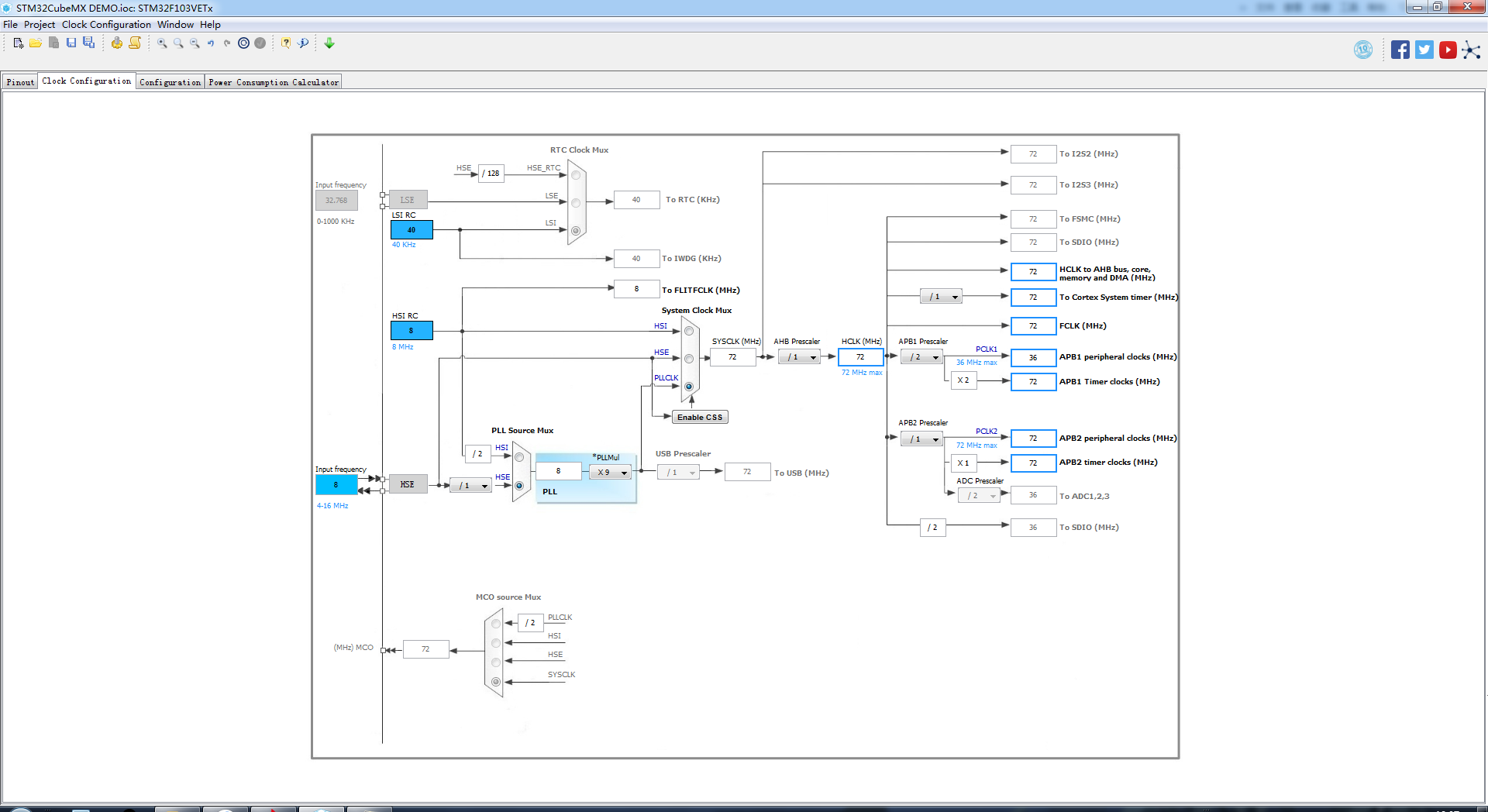
Task: Open the HSE /1 prescaler dropdown
Action: point(471,486)
